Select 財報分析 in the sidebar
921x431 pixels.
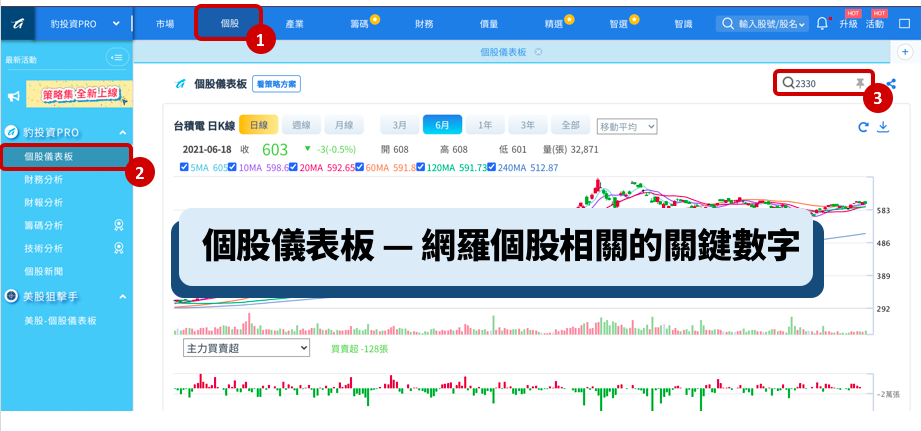[43, 203]
